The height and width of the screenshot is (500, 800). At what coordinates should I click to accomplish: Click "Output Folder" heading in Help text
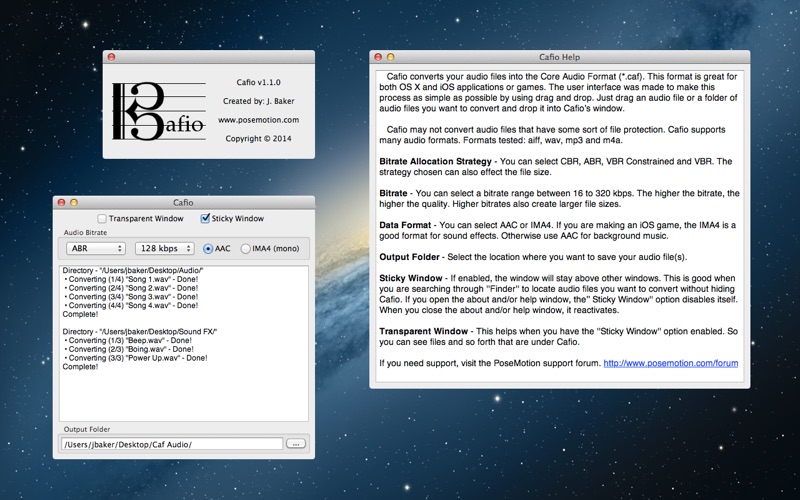[x=409, y=257]
